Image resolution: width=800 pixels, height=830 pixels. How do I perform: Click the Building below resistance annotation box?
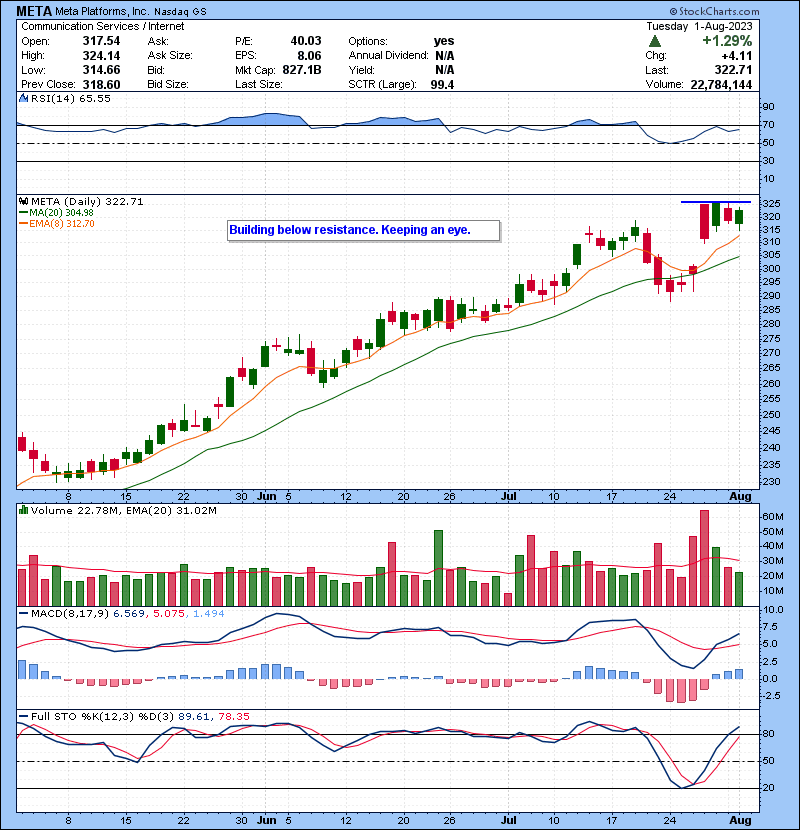click(x=363, y=230)
